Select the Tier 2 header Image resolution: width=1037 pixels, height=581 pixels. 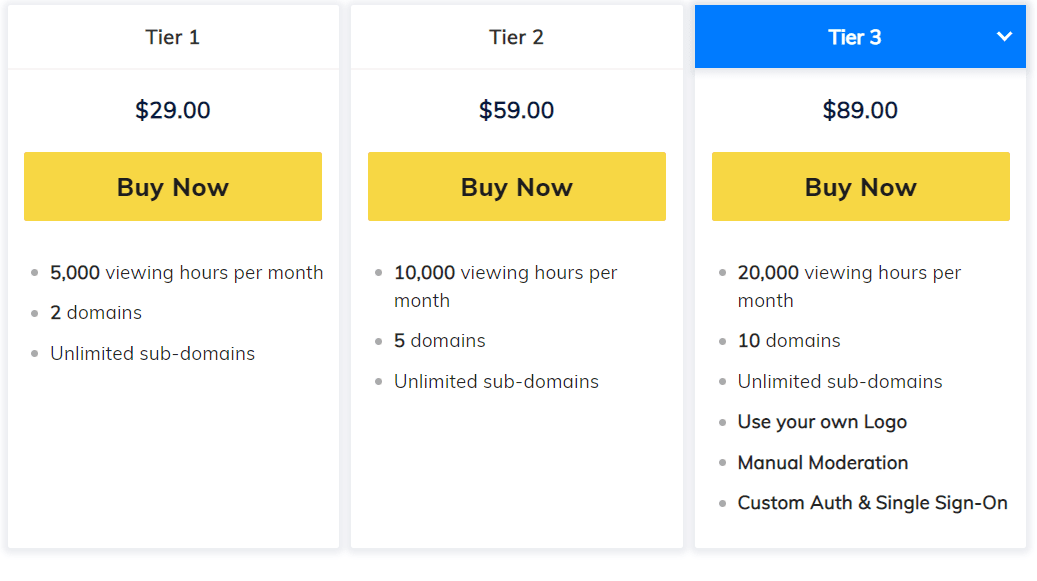coord(516,37)
